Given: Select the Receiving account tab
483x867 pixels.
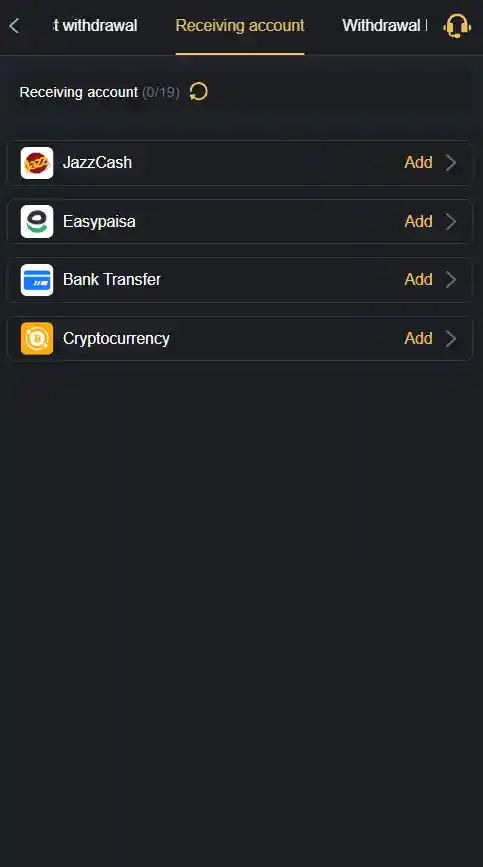Looking at the screenshot, I should pos(240,25).
